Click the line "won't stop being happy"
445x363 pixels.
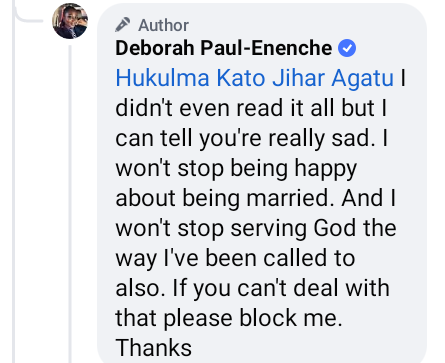click(x=236, y=169)
